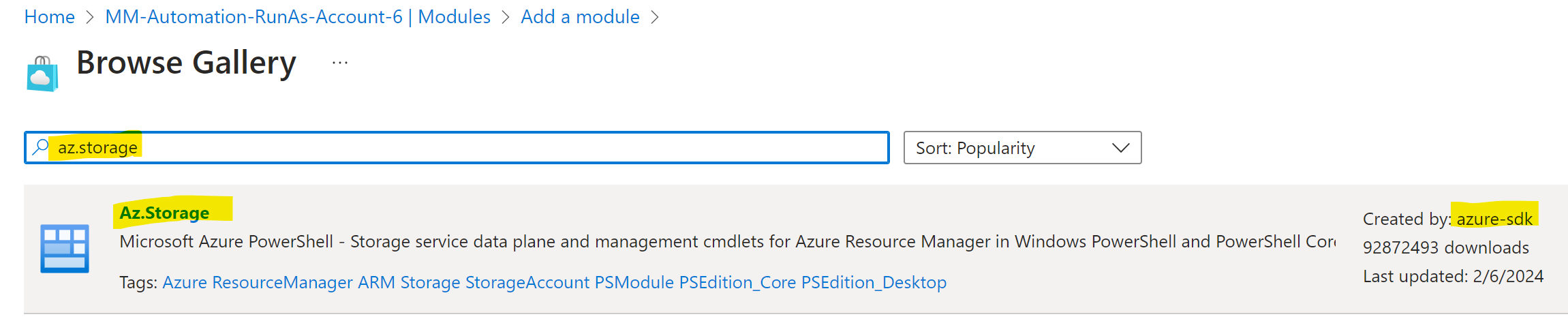Select the ResourceManager tag
This screenshot has width=1568, height=321.
click(282, 282)
